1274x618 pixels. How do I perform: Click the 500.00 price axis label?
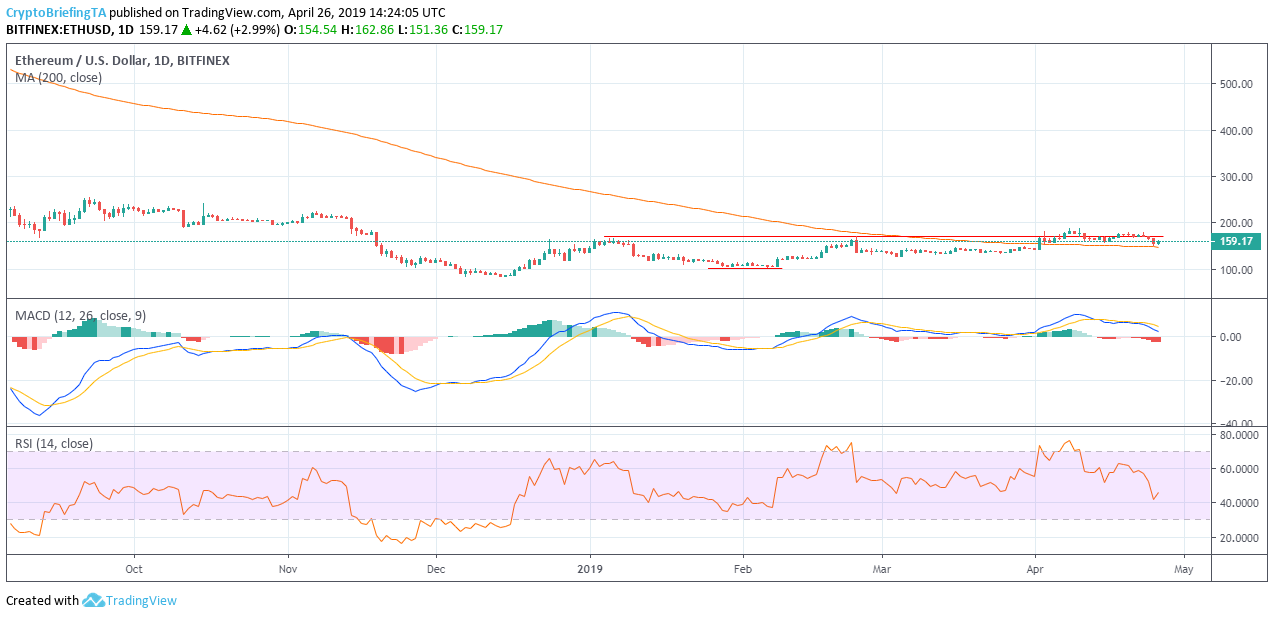click(1236, 84)
